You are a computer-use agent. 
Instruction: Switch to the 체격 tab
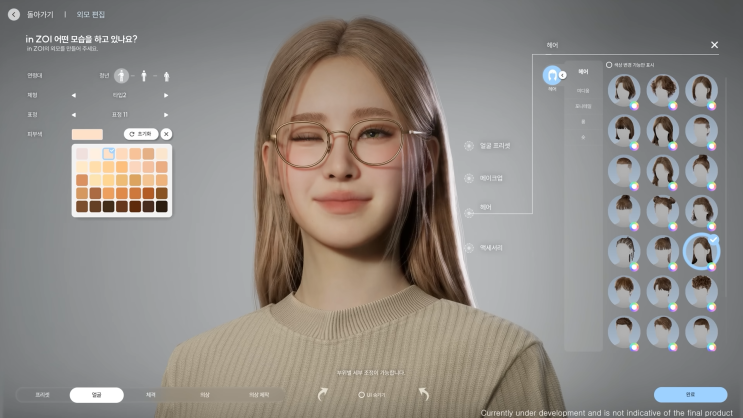pyautogui.click(x=151, y=395)
